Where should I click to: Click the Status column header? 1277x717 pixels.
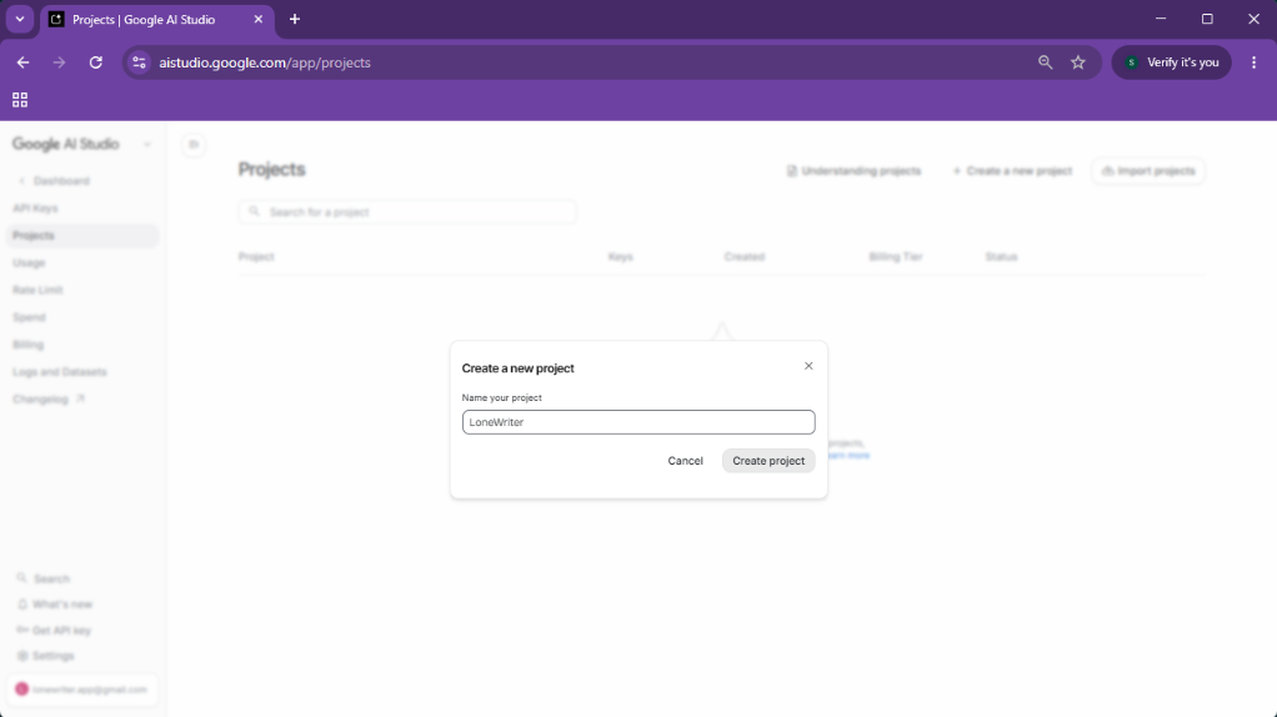coord(1001,257)
